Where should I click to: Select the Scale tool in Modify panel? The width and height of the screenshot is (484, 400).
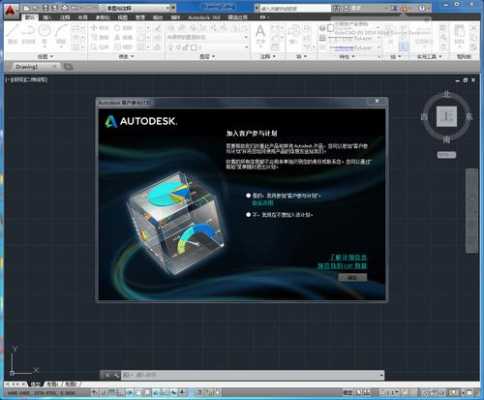123,47
